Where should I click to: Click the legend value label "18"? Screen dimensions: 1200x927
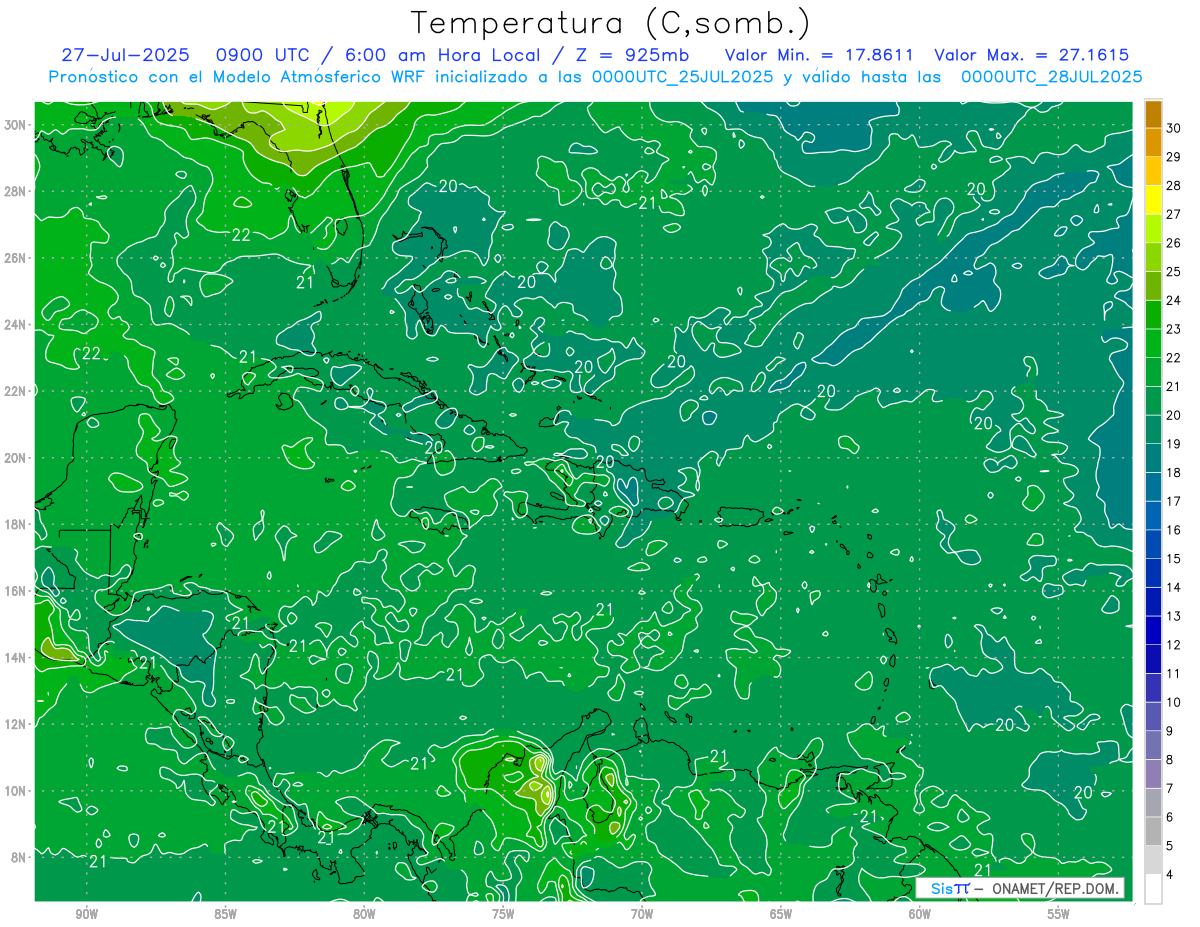point(1173,472)
